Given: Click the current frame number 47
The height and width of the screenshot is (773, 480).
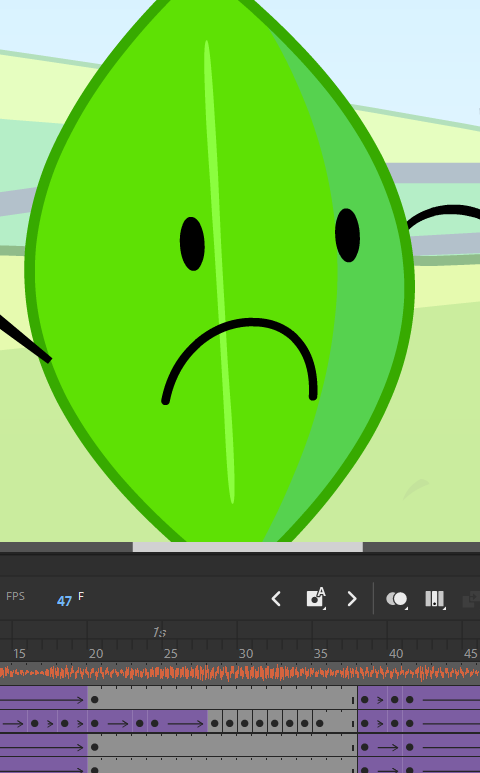Looking at the screenshot, I should 64,601.
